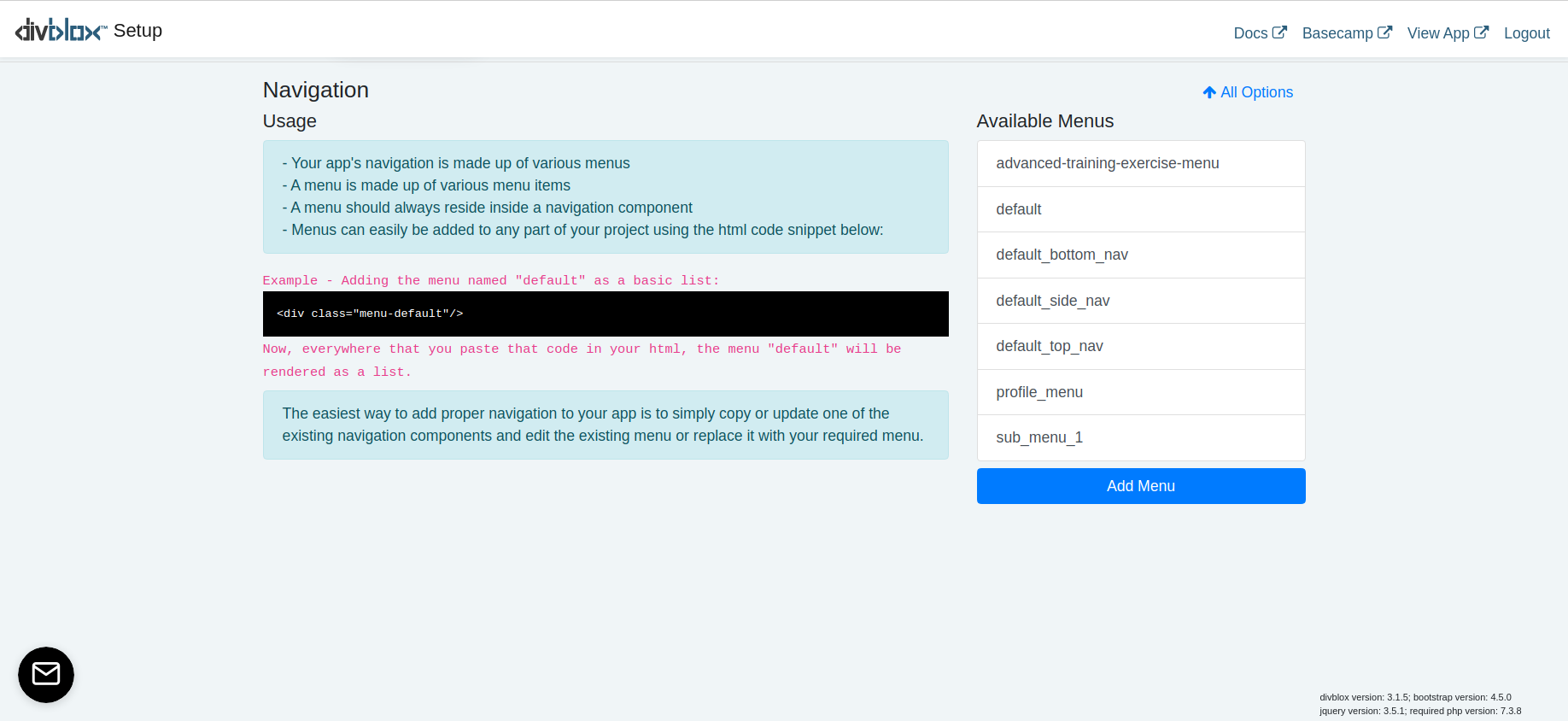
Task: Click 'Menus can easily be added' line
Action: click(x=582, y=230)
